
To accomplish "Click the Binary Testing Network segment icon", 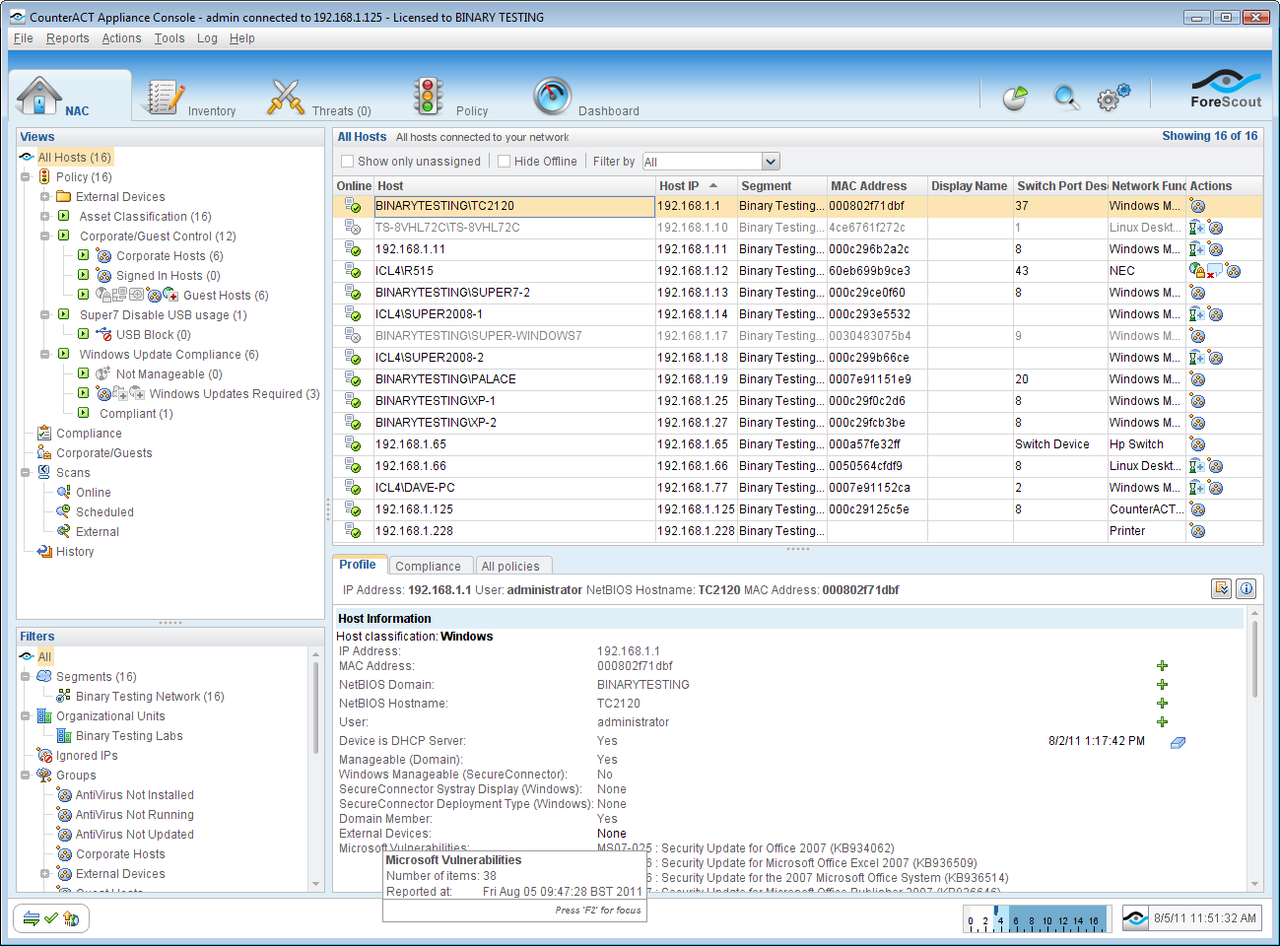I will [64, 696].
